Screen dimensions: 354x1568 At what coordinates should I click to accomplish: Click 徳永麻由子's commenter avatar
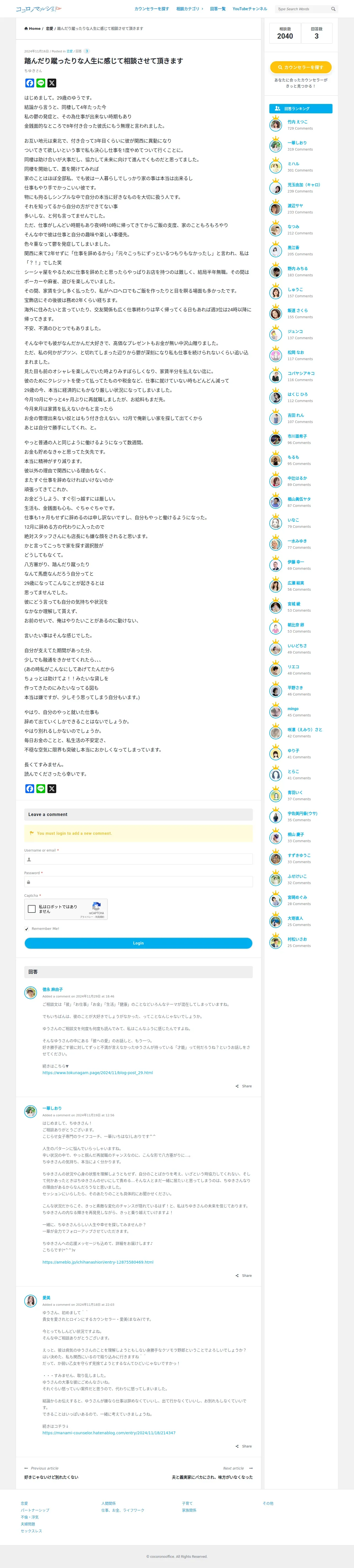pos(30,993)
